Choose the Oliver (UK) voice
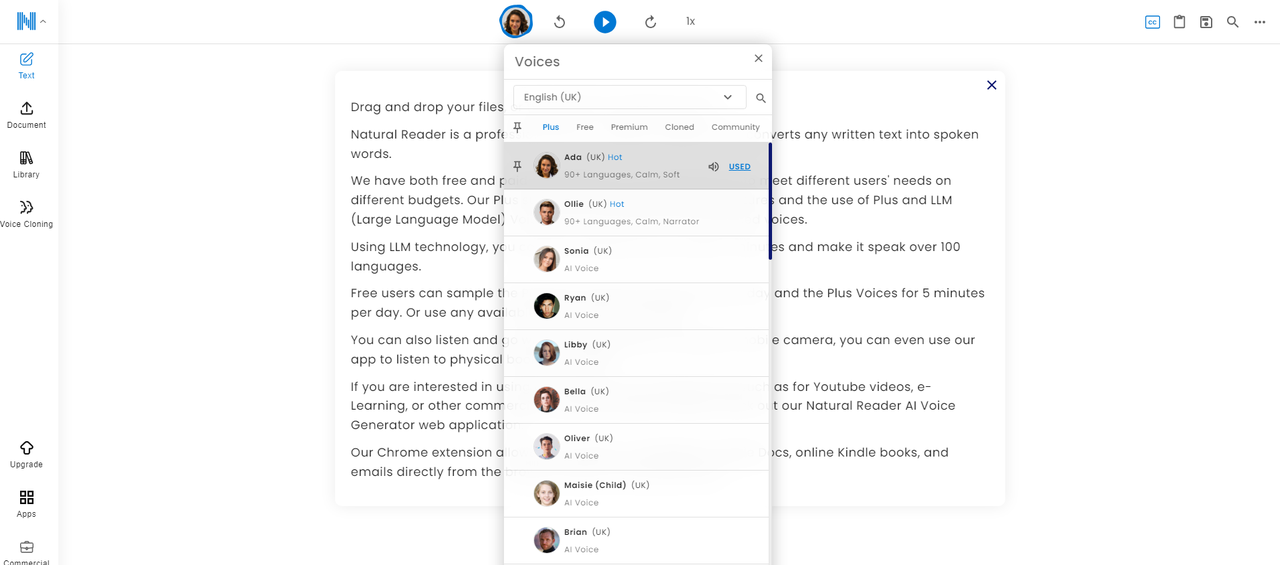The height and width of the screenshot is (565, 1280). (636, 447)
